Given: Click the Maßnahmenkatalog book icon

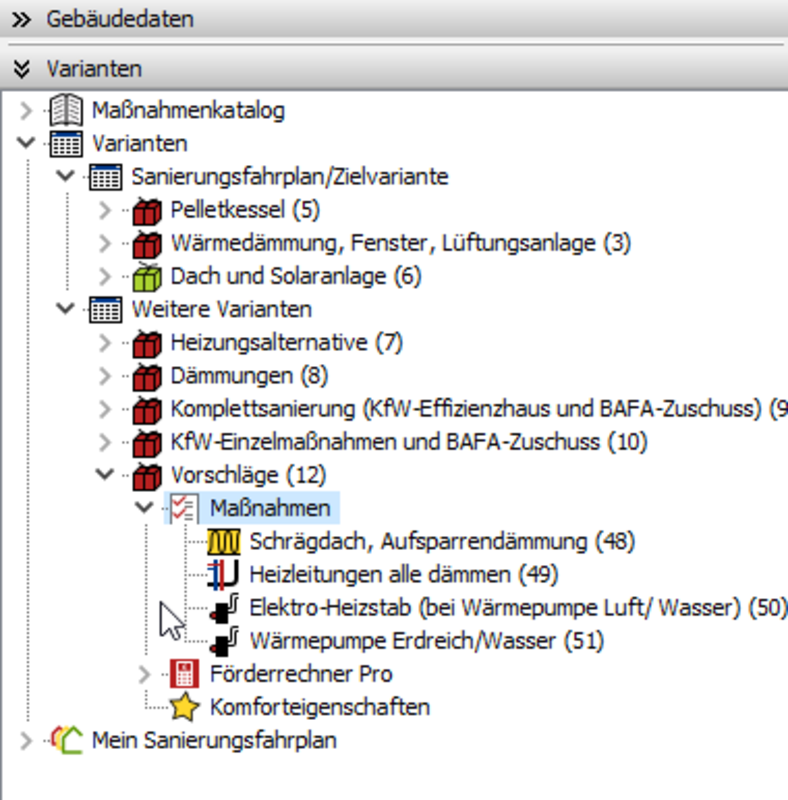Looking at the screenshot, I should point(66,110).
